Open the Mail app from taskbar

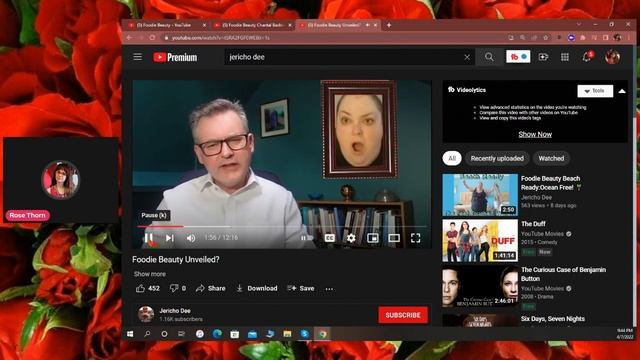click(252, 334)
